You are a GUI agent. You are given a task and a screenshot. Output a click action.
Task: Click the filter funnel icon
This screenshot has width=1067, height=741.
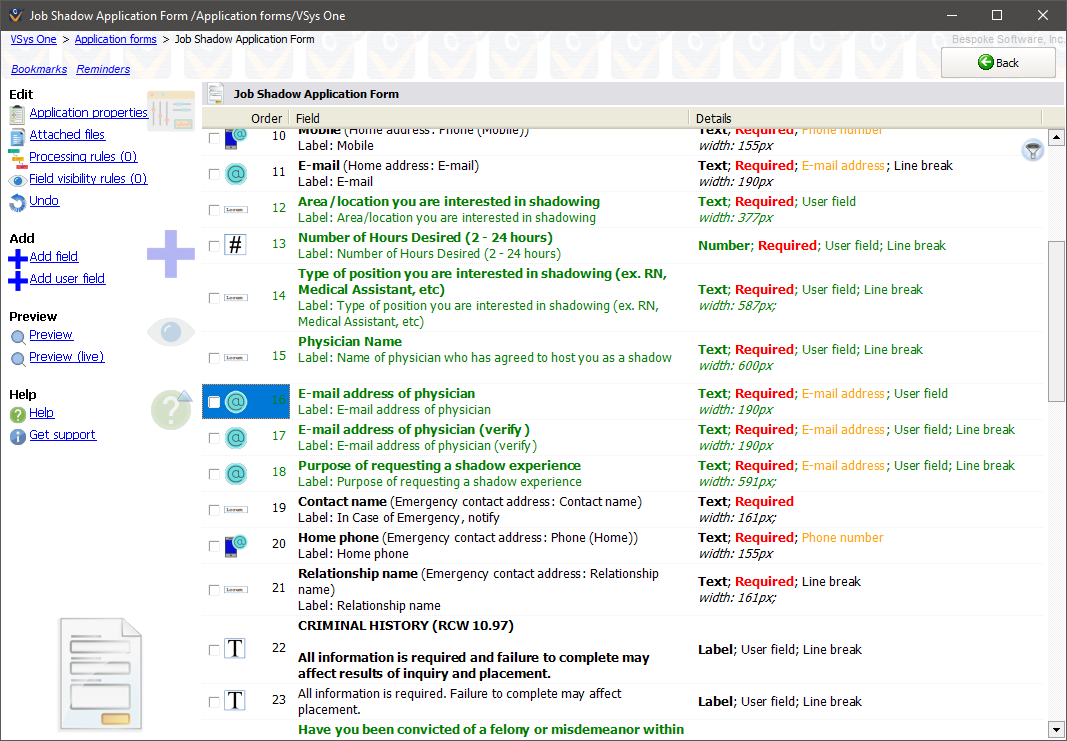[x=1032, y=150]
